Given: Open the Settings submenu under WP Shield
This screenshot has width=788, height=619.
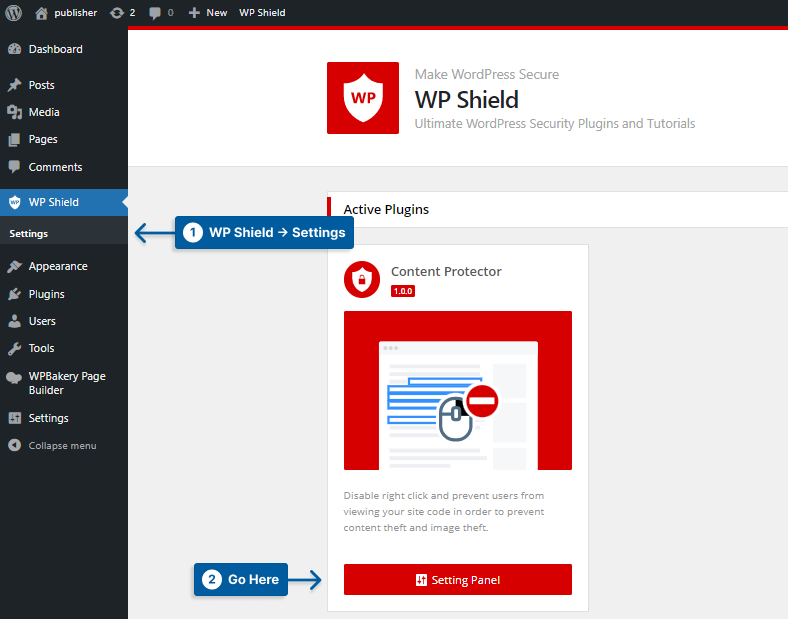Looking at the screenshot, I should [x=29, y=234].
